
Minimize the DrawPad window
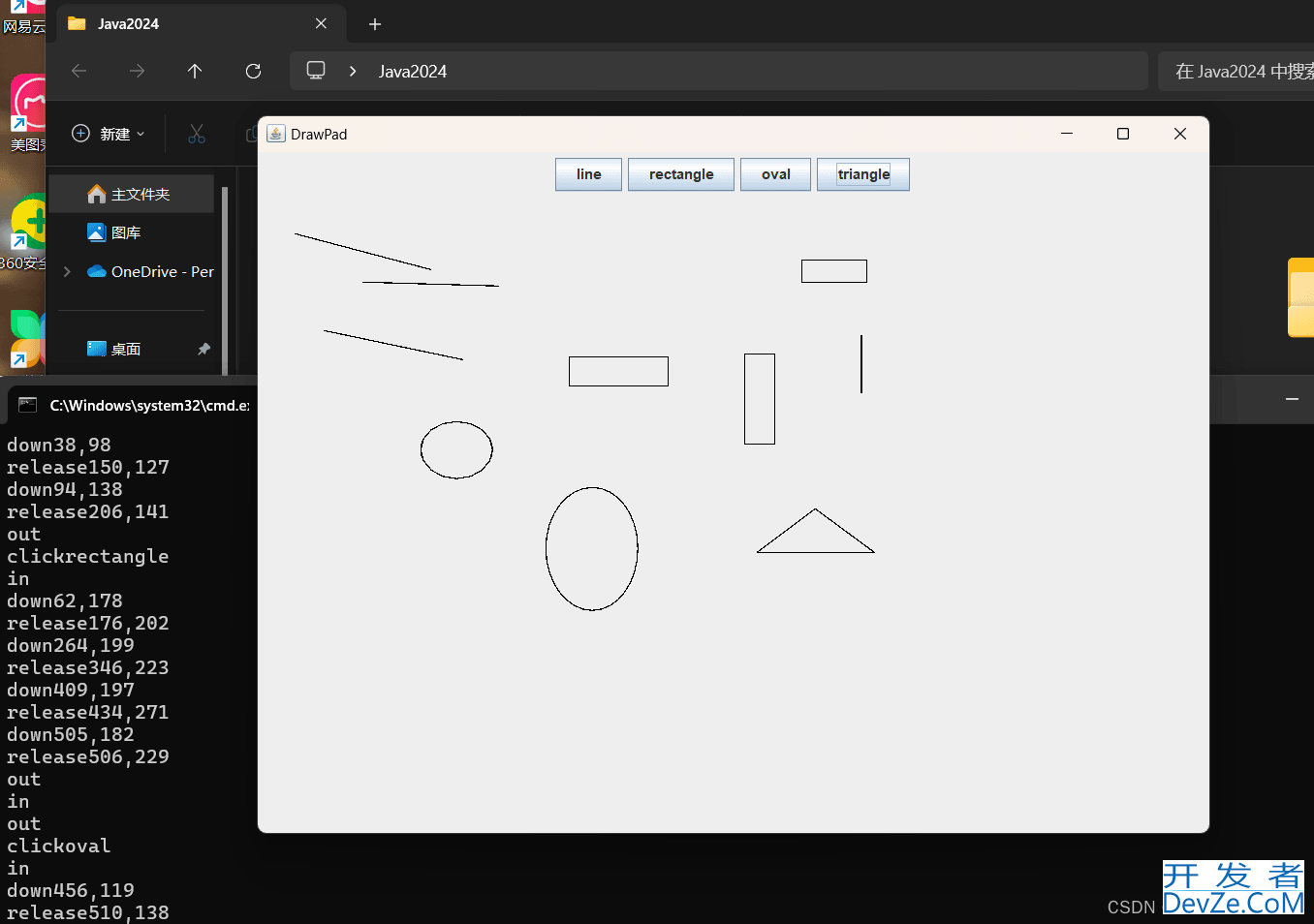click(1067, 134)
